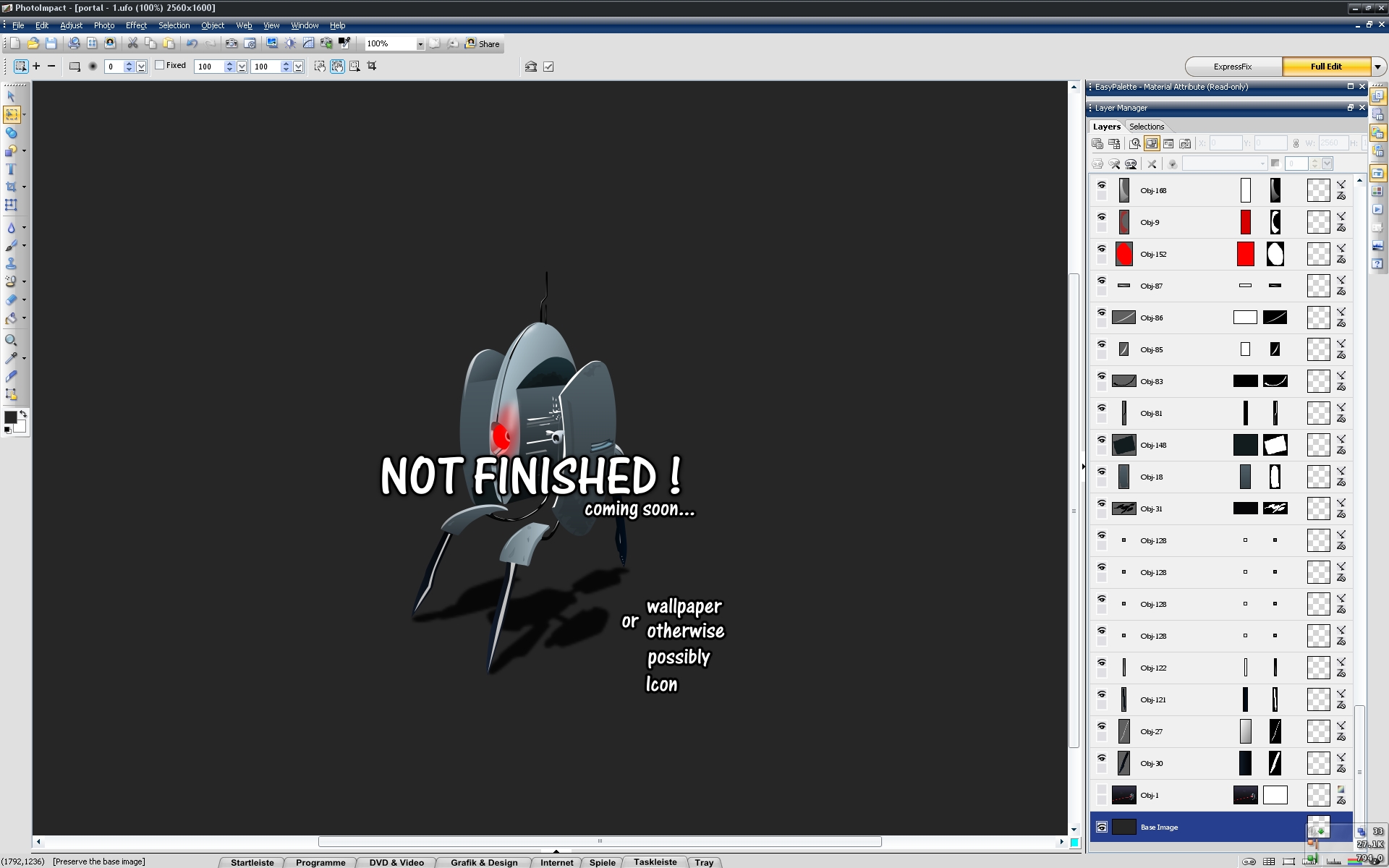Click the delete X icon in Layer Manager
Image resolution: width=1389 pixels, height=868 pixels.
pyautogui.click(x=1152, y=164)
